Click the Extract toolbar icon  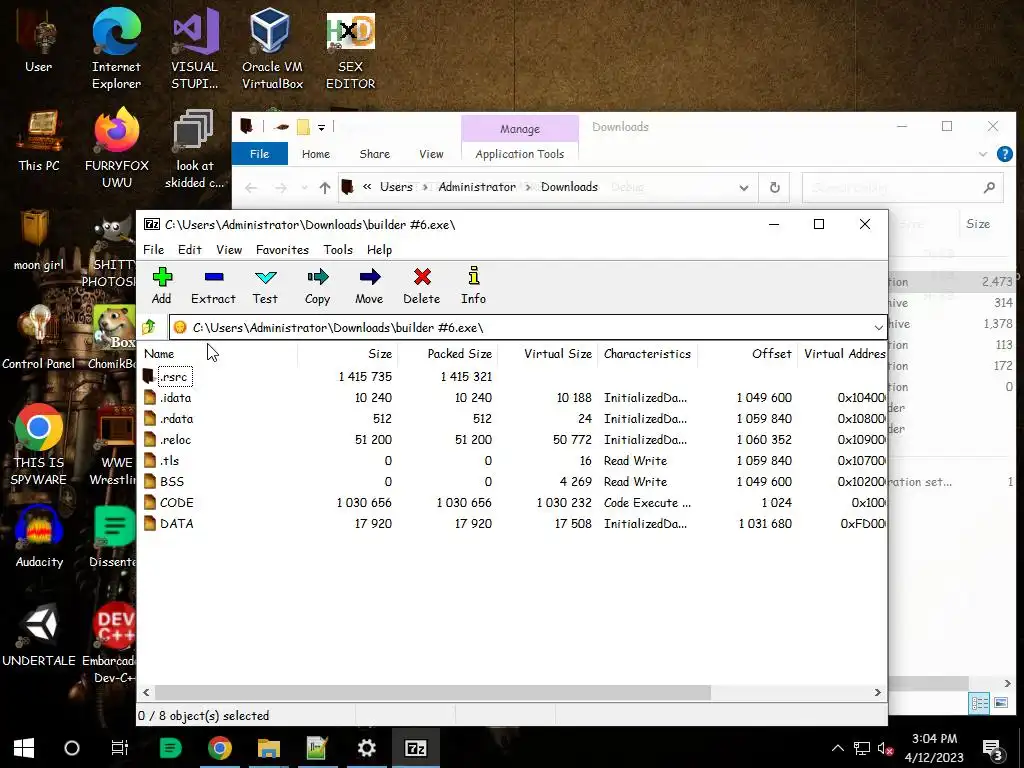click(x=213, y=285)
